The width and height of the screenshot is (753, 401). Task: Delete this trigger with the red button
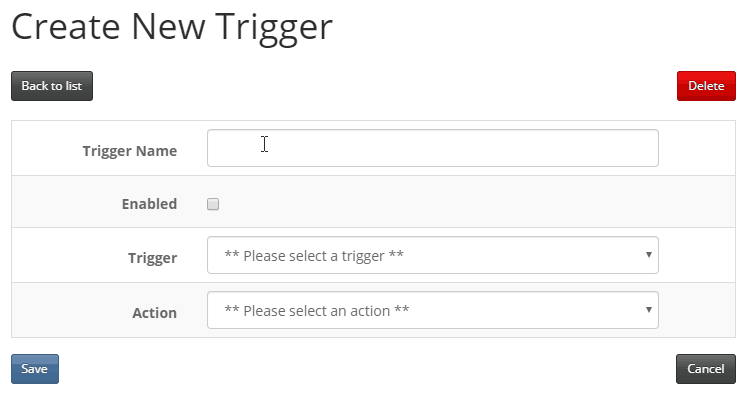point(706,86)
